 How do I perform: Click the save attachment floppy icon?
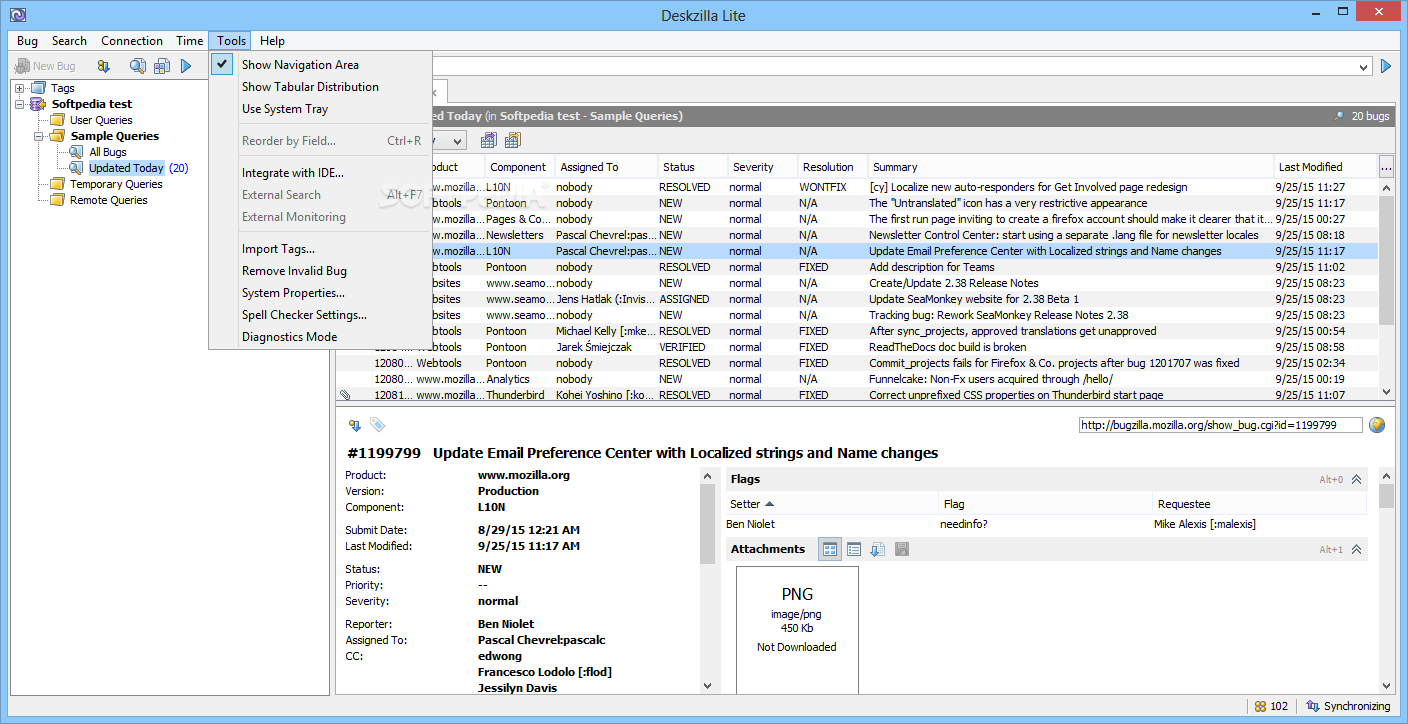901,549
